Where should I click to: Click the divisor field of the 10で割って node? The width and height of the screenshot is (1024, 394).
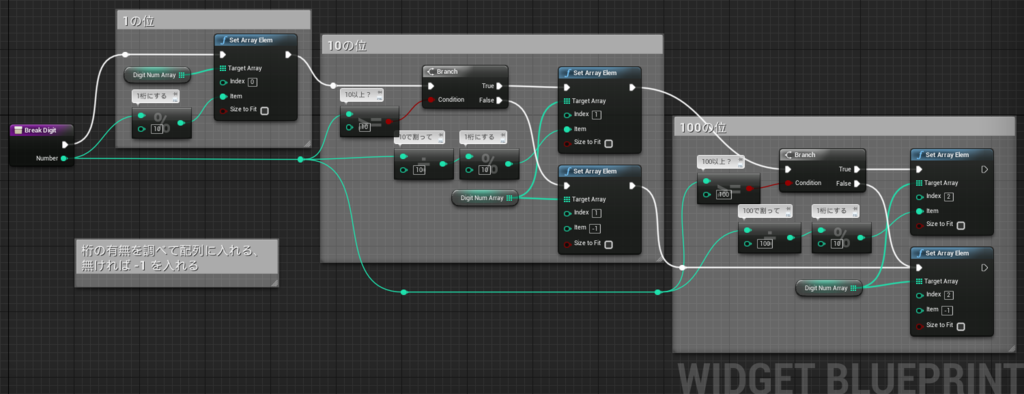tap(420, 171)
